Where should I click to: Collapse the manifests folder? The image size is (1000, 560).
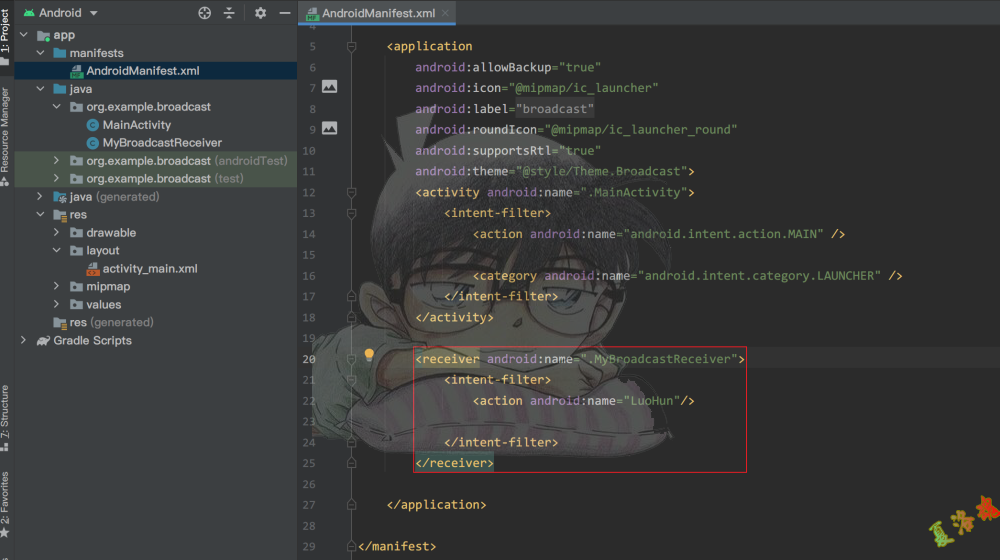tap(41, 53)
